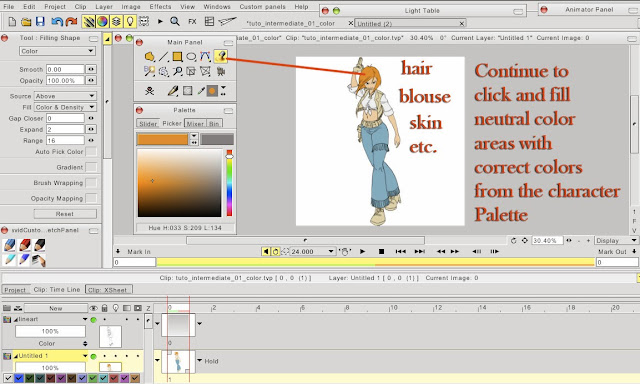Open the Hold post-behavior dropdown

(200, 360)
